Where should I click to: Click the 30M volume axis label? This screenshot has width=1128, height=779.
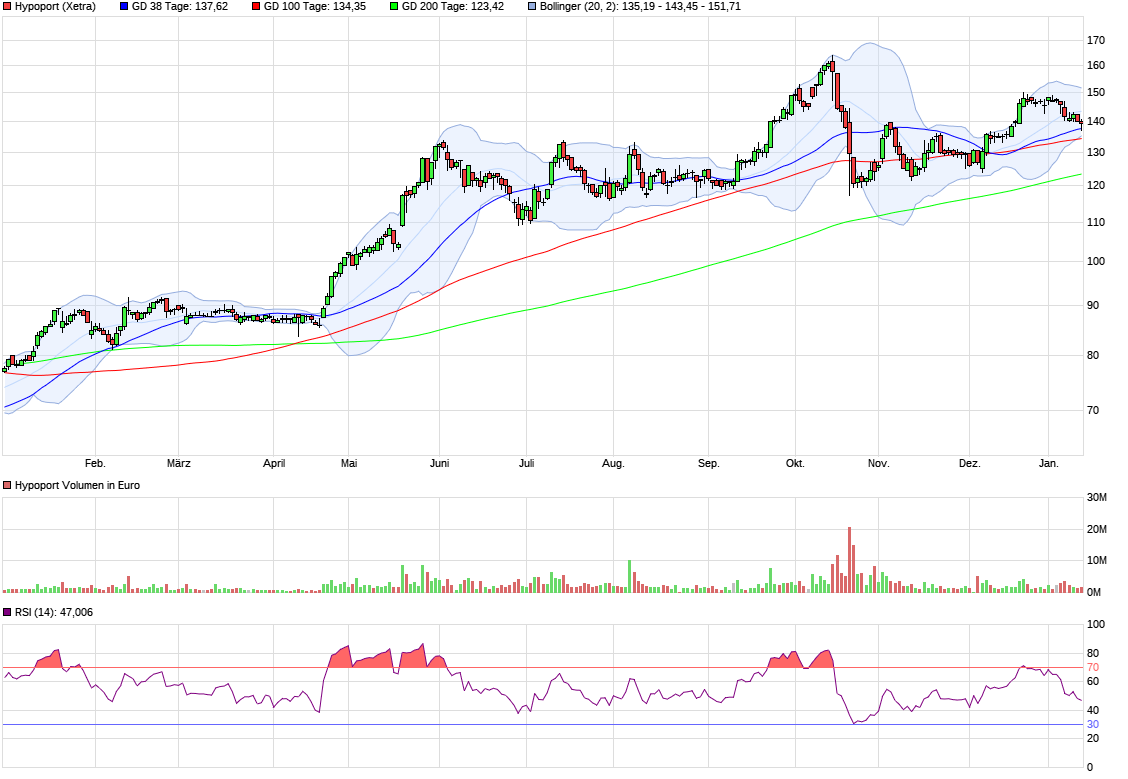pos(1097,498)
